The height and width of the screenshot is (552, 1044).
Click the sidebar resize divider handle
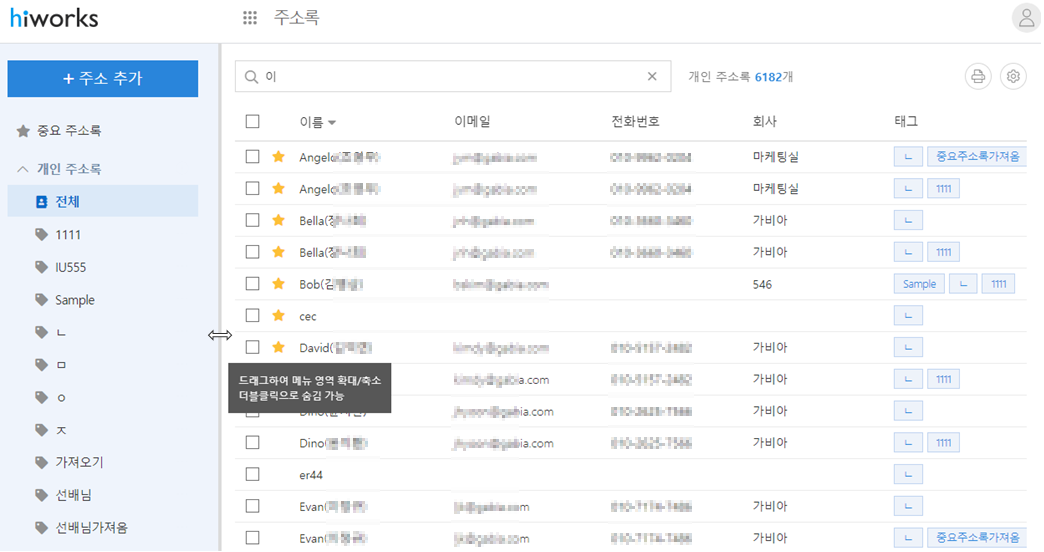(220, 335)
